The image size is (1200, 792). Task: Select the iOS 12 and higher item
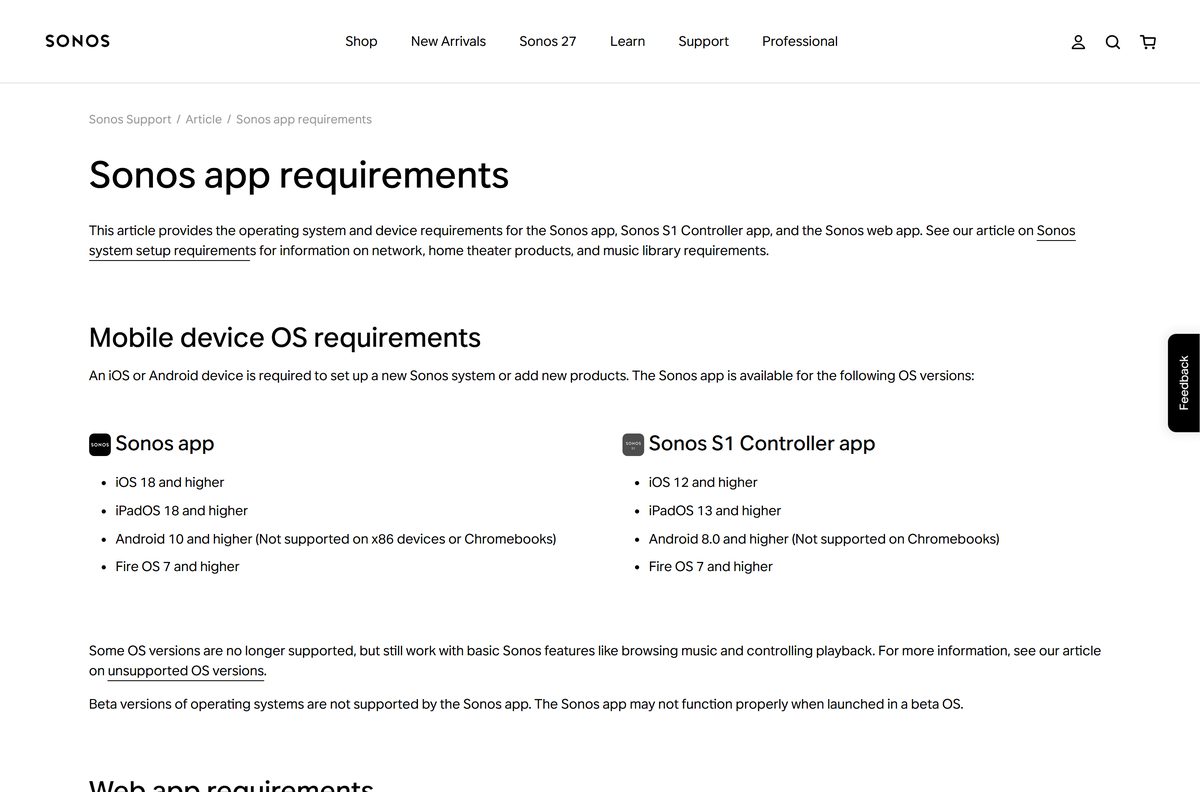[x=703, y=482]
